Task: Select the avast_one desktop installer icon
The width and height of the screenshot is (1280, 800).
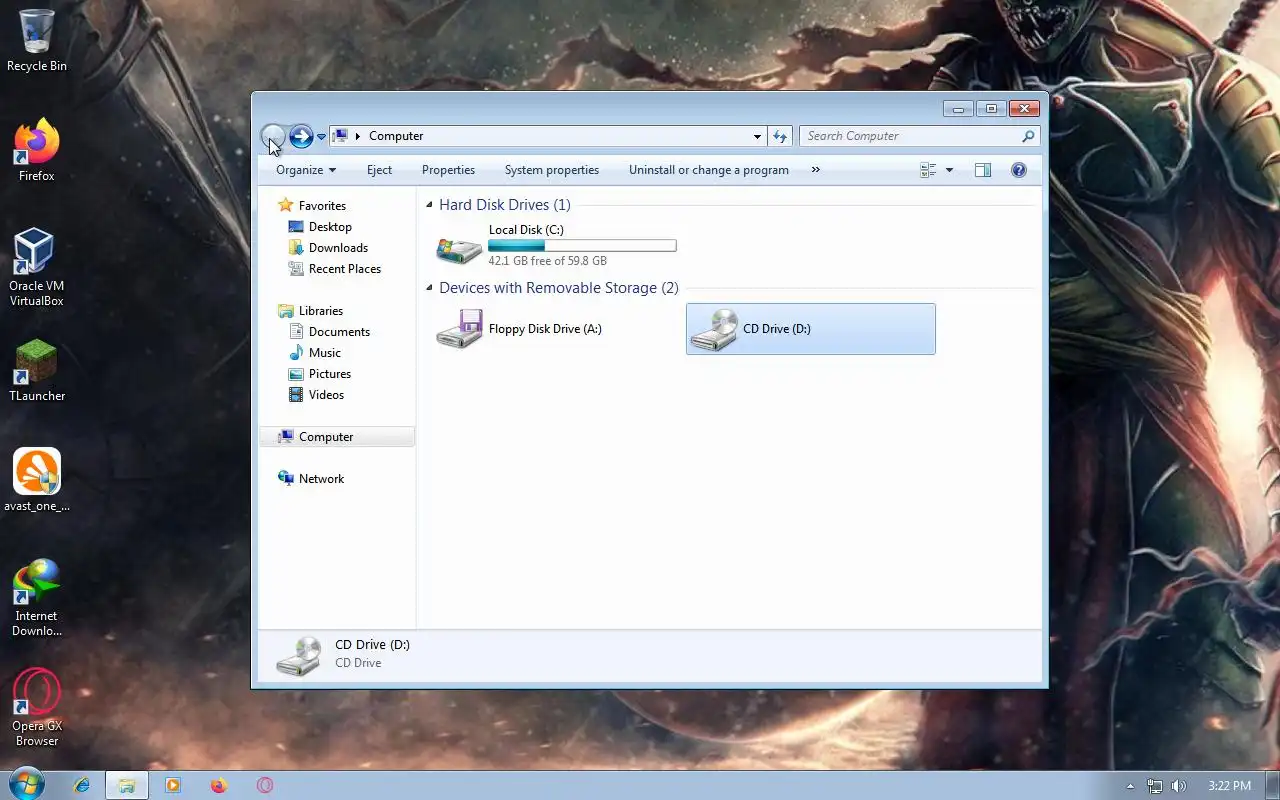Action: 37,481
